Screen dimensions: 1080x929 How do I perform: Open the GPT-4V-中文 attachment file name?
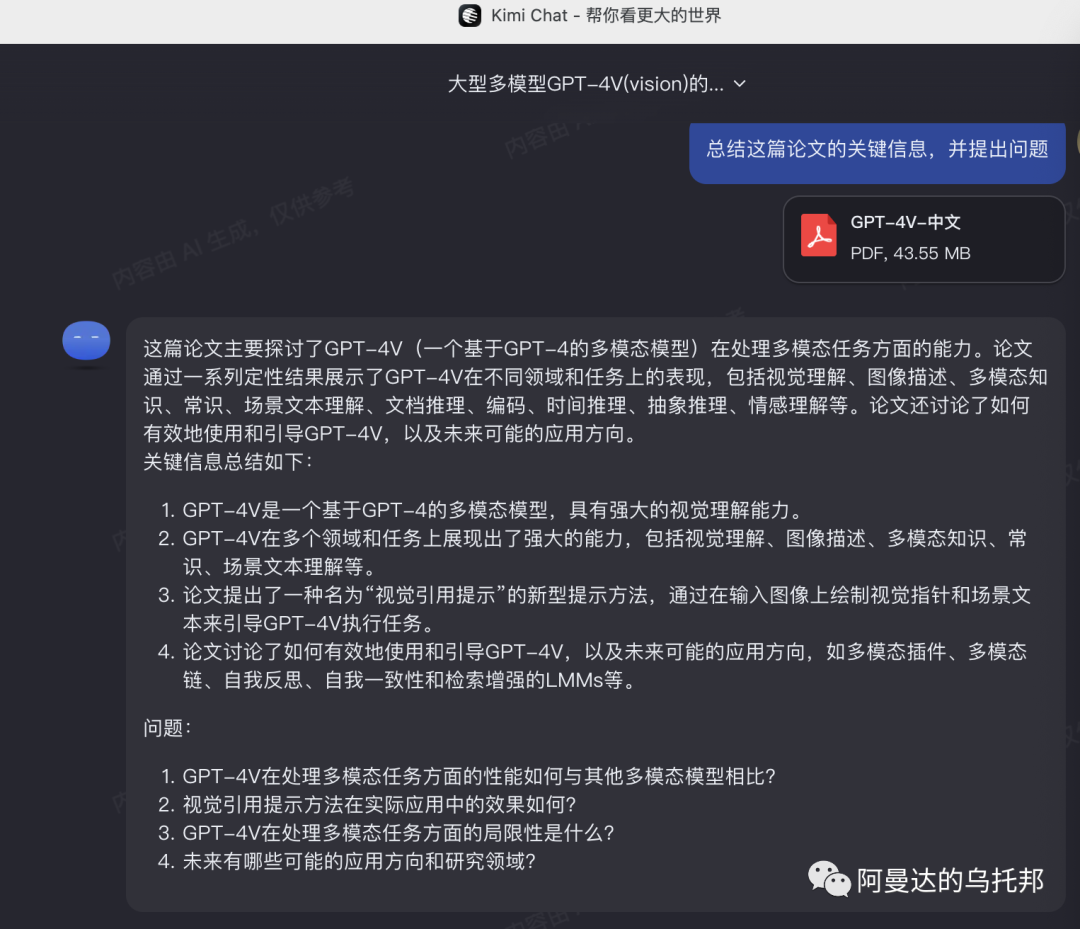coord(905,223)
